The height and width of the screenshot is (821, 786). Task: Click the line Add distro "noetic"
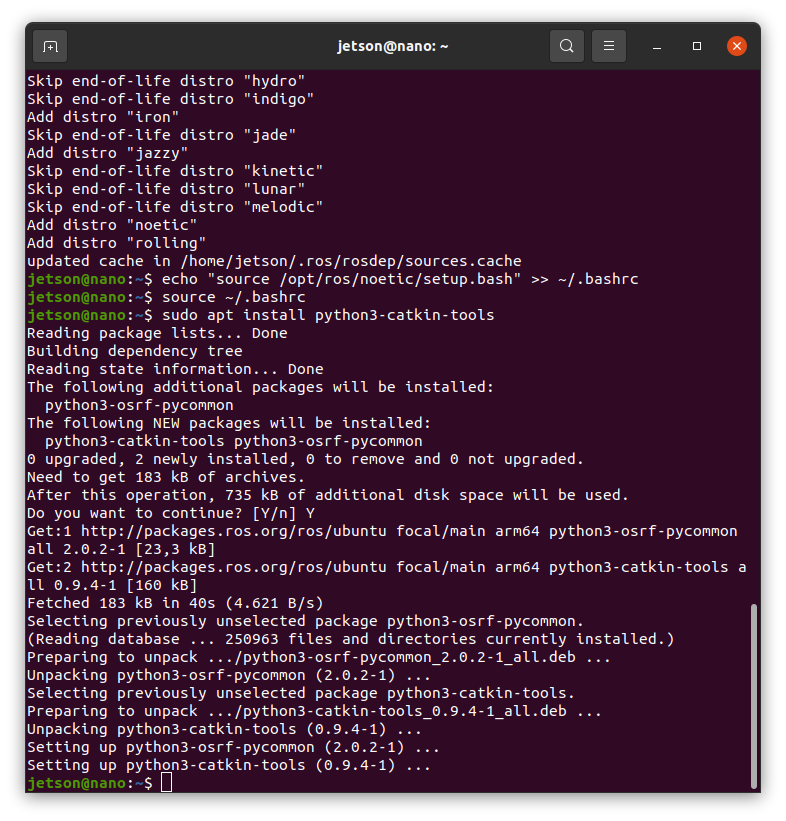[112, 225]
